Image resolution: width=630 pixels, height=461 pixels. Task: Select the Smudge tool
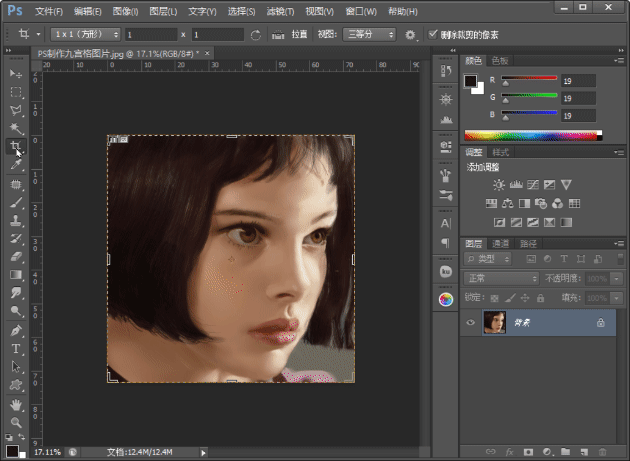point(16,293)
